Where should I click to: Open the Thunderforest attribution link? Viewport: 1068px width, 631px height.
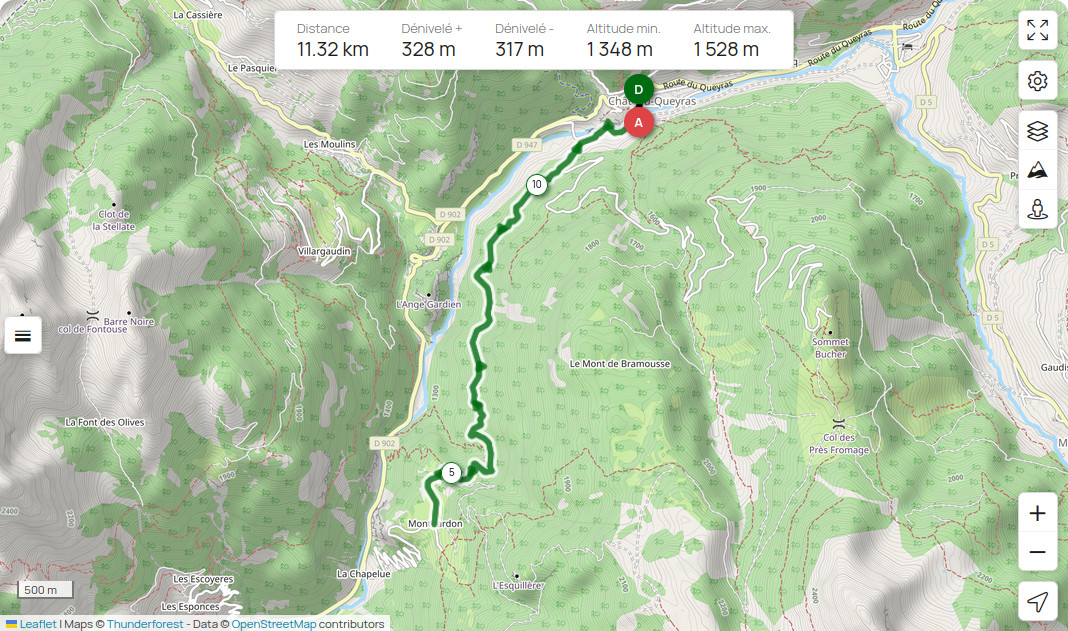(x=145, y=624)
